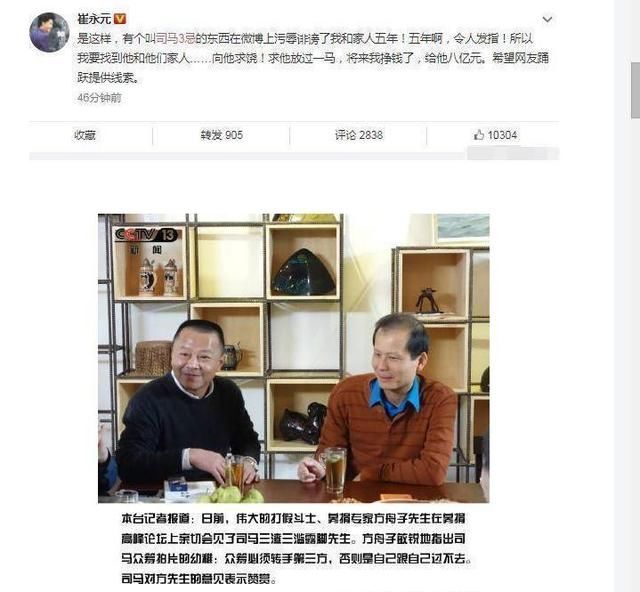
Task: Click the page vertical scrollbar thumb
Action: (x=636, y=90)
